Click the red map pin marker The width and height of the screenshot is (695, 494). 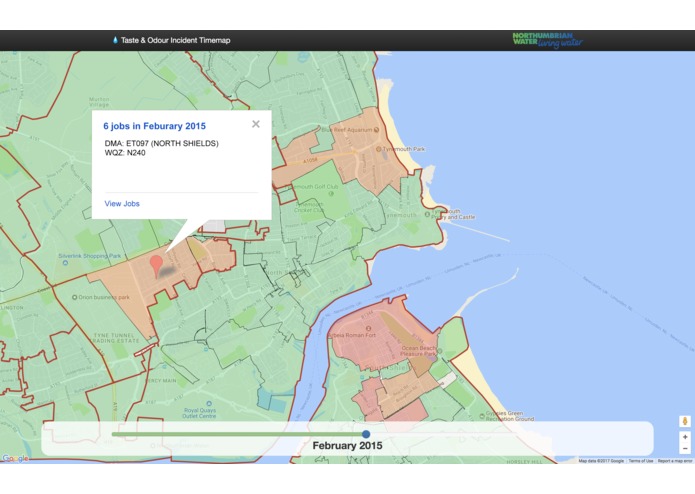[156, 266]
